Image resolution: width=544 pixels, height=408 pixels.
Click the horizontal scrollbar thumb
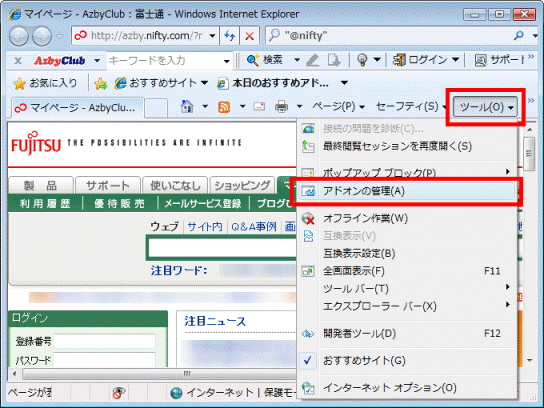[x=187, y=374]
